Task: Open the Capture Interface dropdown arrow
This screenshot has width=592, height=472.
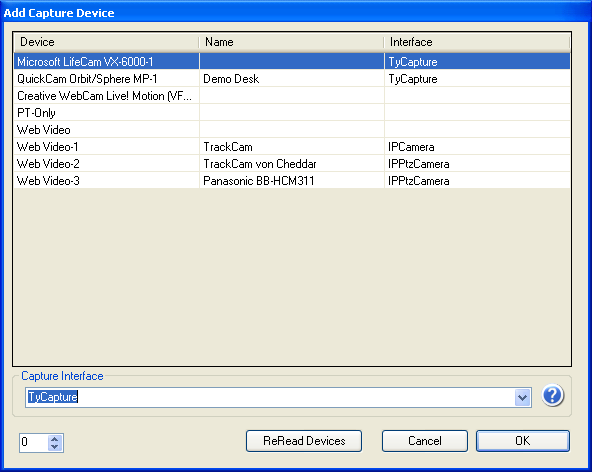Action: 523,398
